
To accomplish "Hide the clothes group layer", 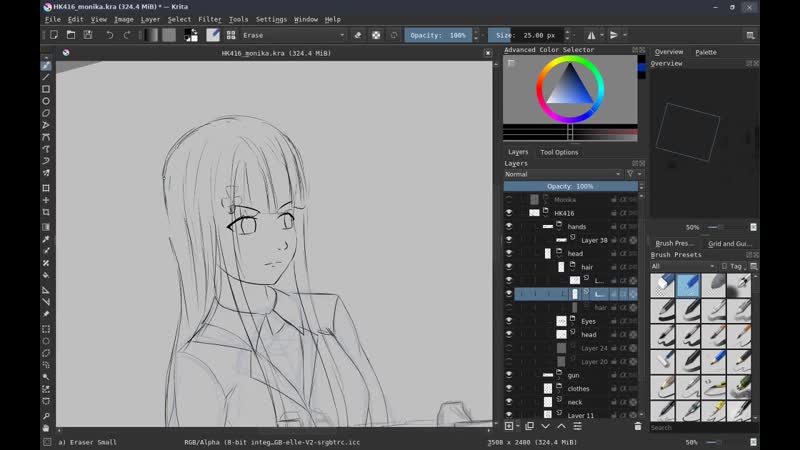I will coord(509,388).
